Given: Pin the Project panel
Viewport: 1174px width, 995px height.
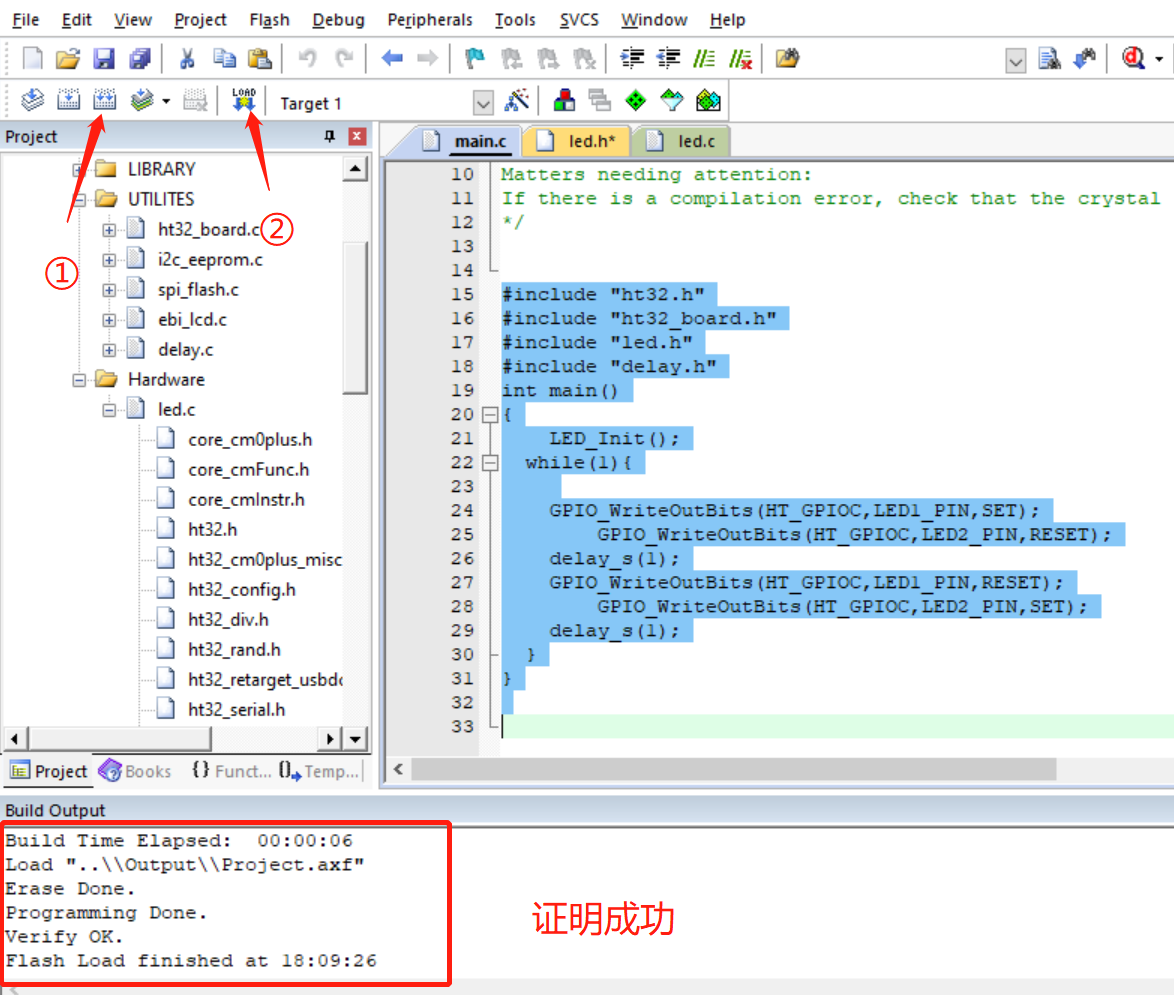Looking at the screenshot, I should click(x=329, y=136).
